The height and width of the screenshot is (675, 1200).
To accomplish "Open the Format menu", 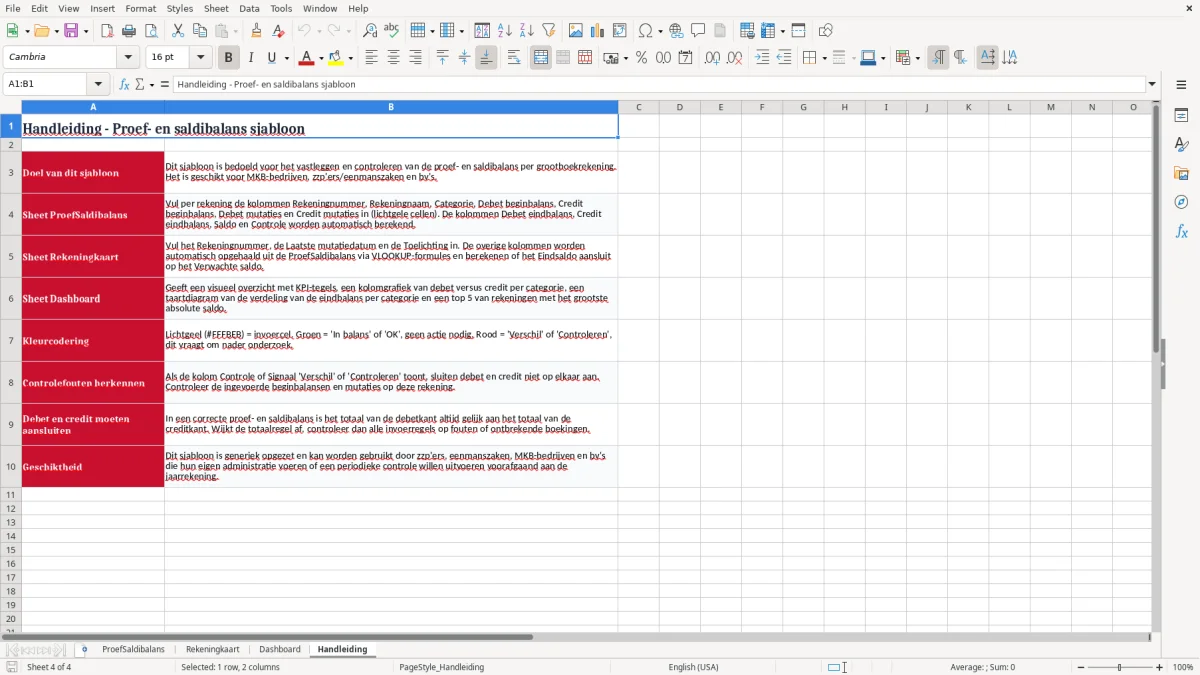I will (x=140, y=8).
